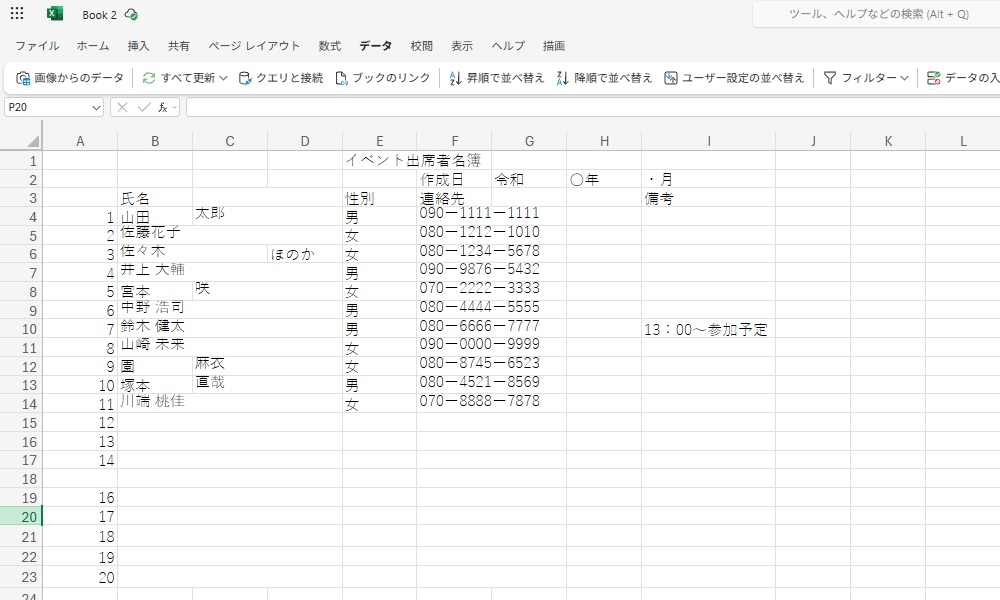Click the insert function fx icon
The image size is (1000, 600).
click(x=162, y=107)
